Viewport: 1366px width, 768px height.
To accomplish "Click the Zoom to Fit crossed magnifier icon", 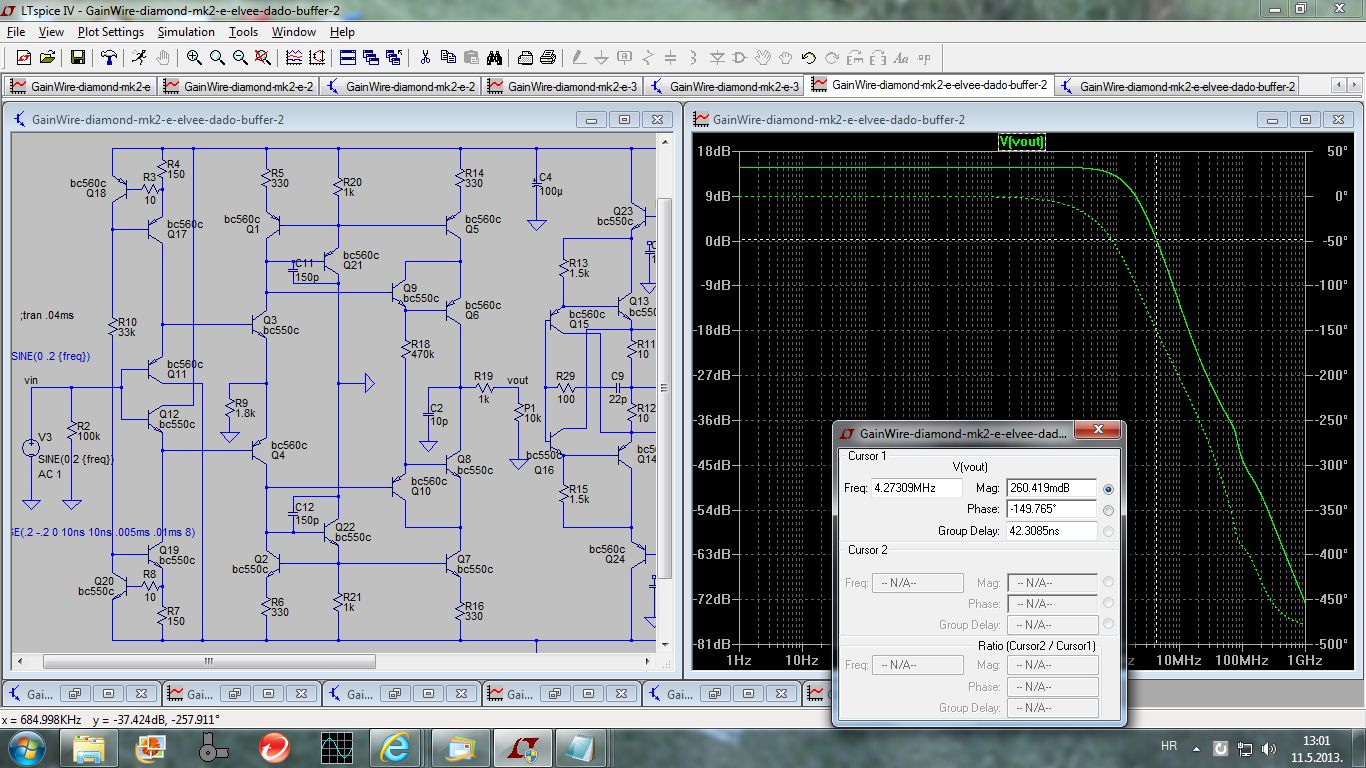I will 264,58.
